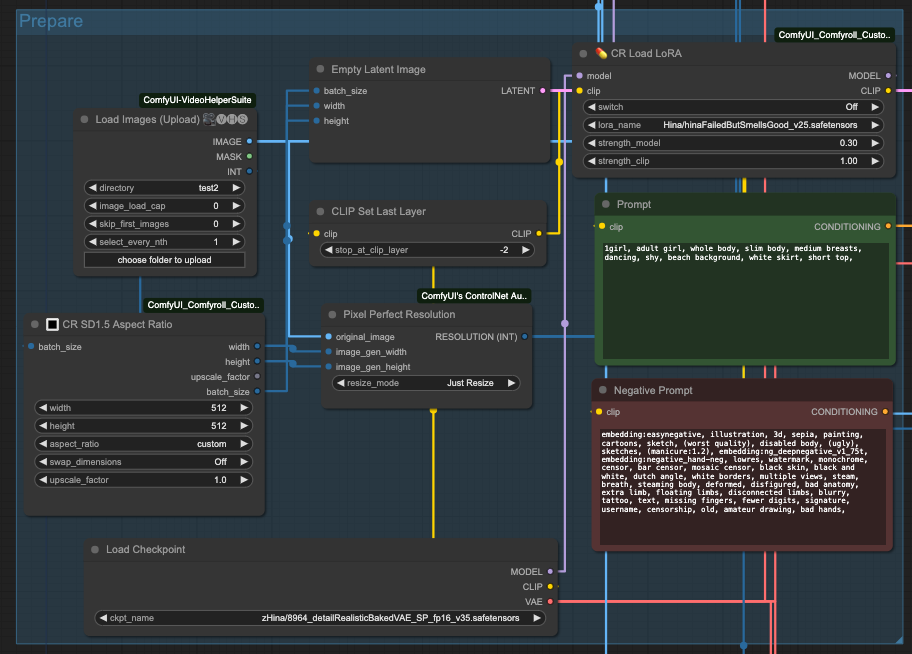This screenshot has height=654, width=912.
Task: Collapse the Empty Latent Image node via its title dot
Action: pos(319,69)
